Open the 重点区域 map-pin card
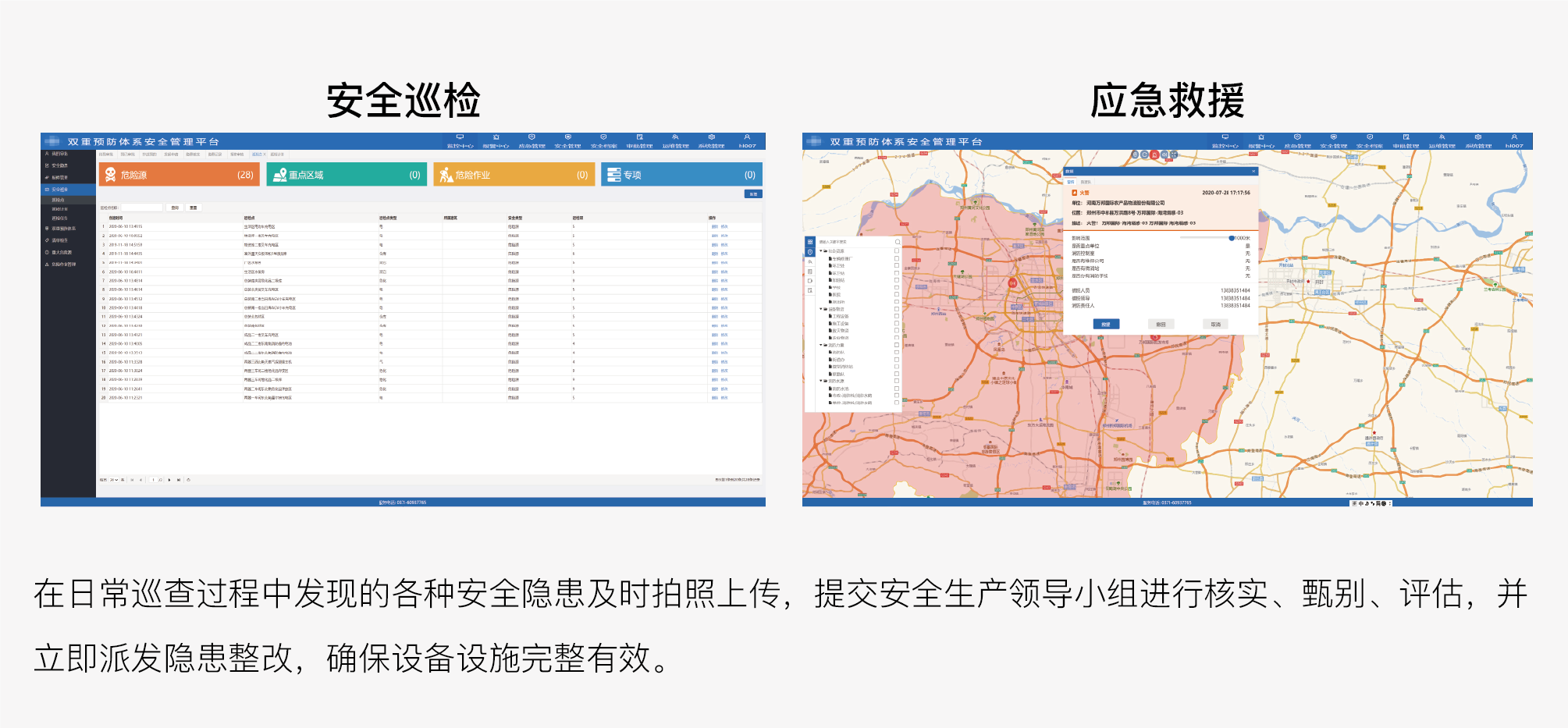The height and width of the screenshot is (728, 1568). coord(347,174)
